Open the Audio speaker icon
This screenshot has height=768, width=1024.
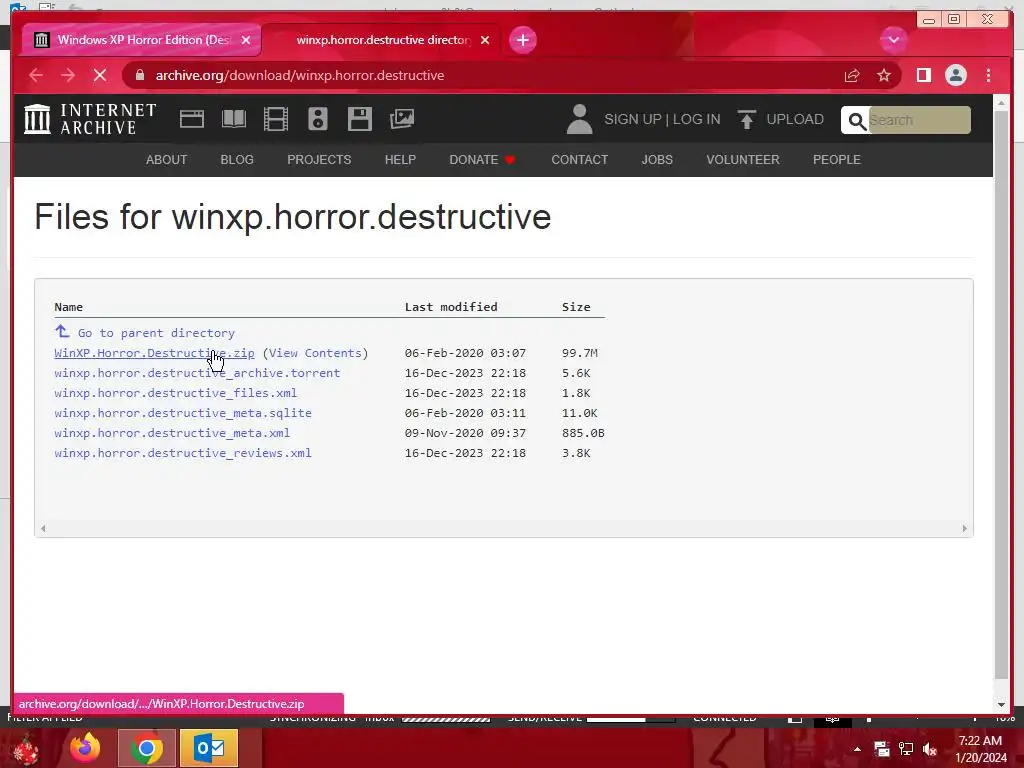(x=317, y=119)
